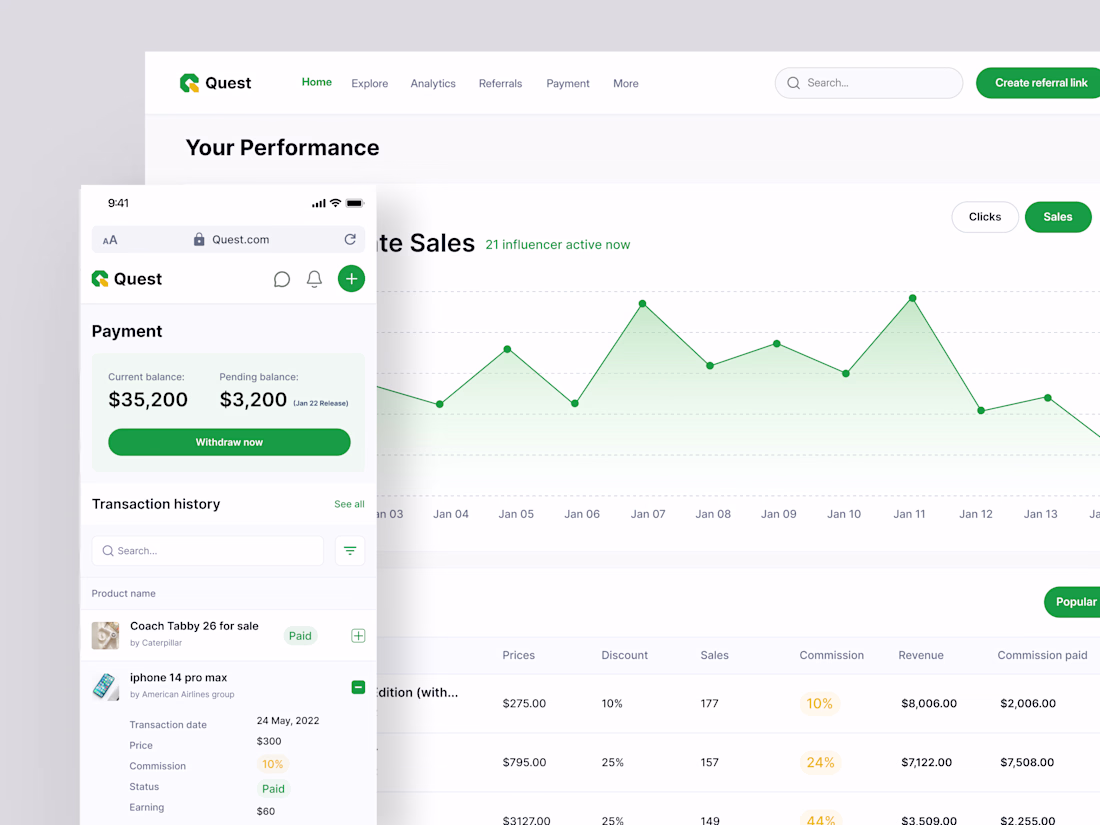Click the Revenue column header
Image resolution: width=1100 pixels, height=825 pixels.
coord(920,655)
